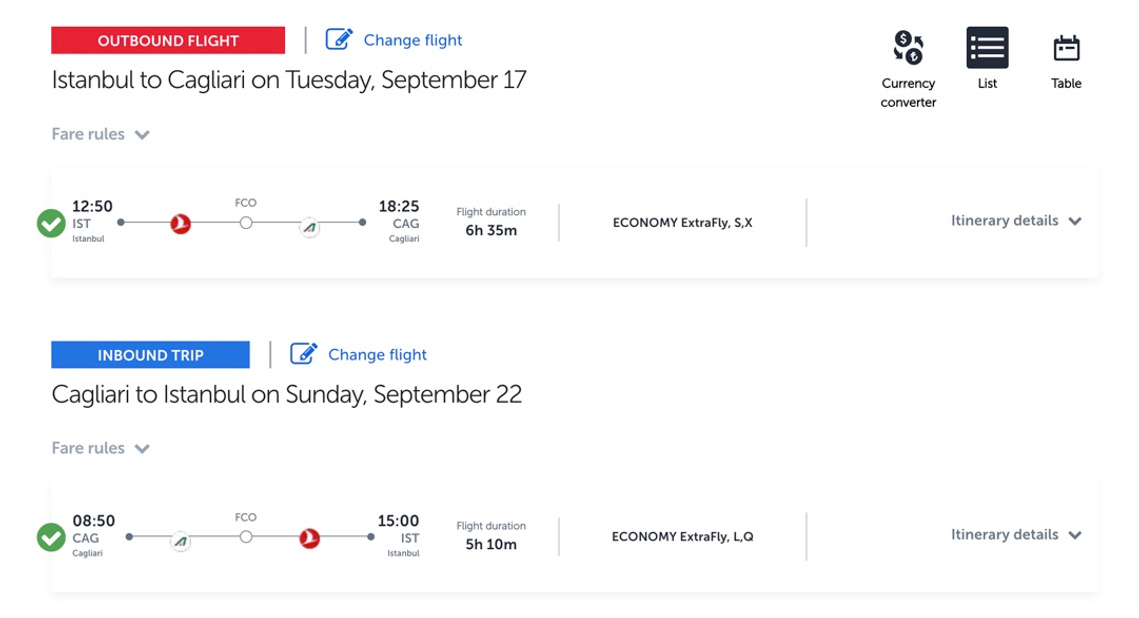Image resolution: width=1139 pixels, height=618 pixels.
Task: Expand Itinerary details for Istanbul to Cagliari
Action: coord(1016,221)
